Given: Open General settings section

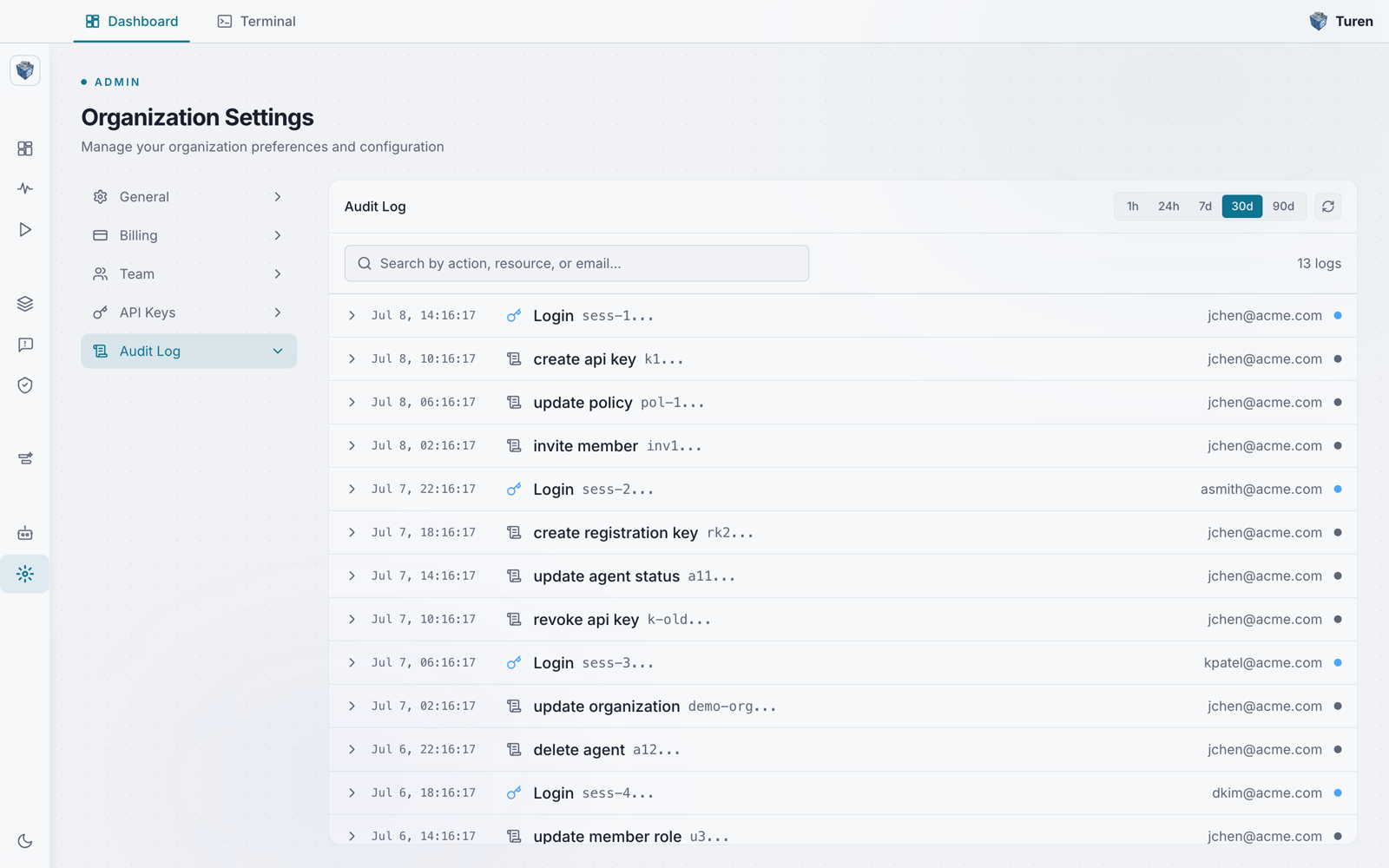Looking at the screenshot, I should pos(188,197).
